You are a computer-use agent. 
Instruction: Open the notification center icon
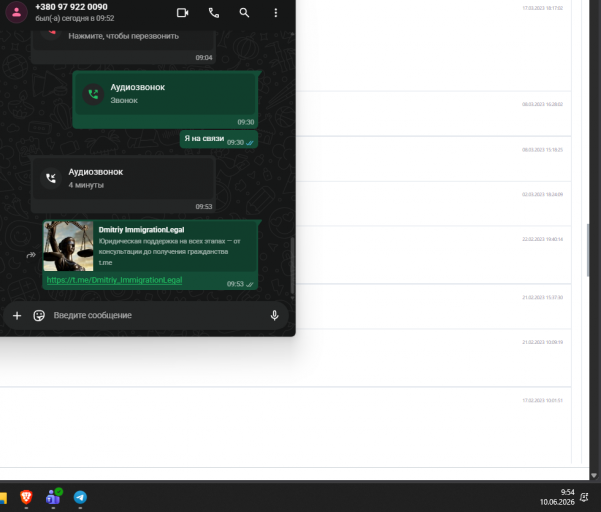[584, 497]
